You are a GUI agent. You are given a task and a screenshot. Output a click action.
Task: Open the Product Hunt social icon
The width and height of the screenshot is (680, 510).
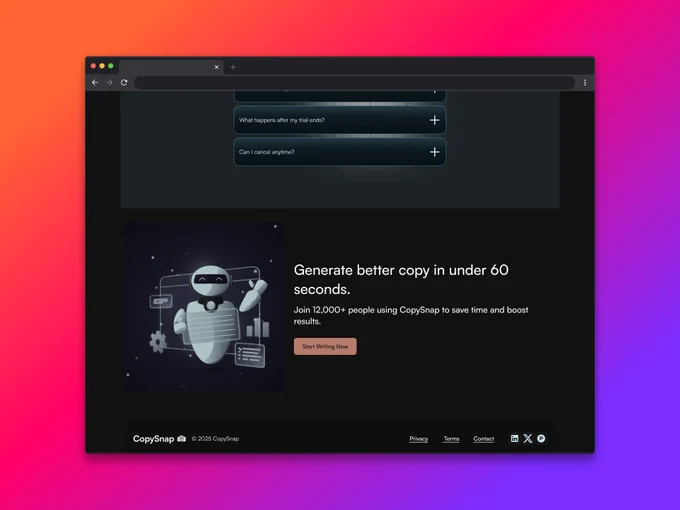click(541, 438)
